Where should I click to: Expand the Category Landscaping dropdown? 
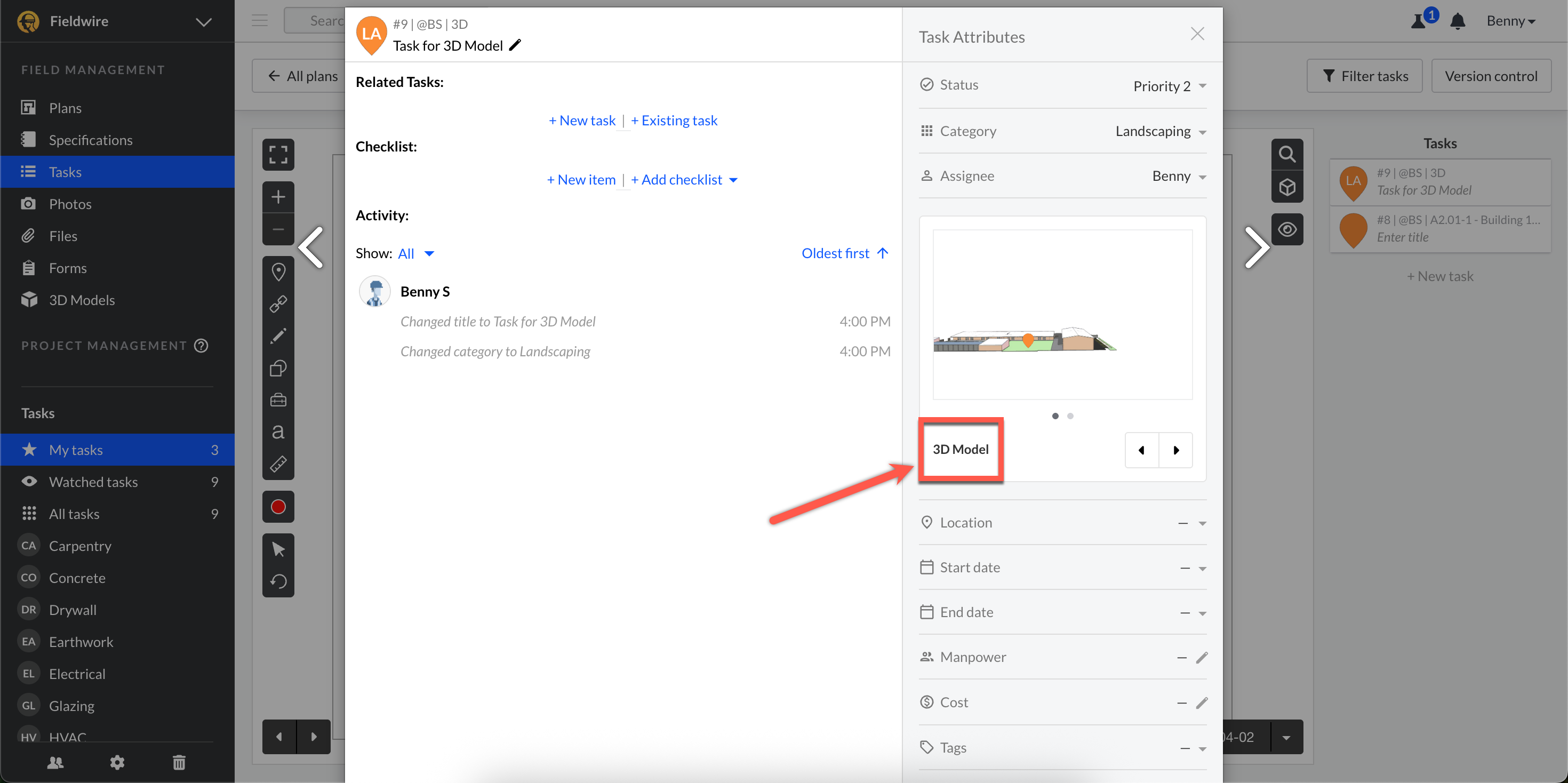pyautogui.click(x=1160, y=132)
